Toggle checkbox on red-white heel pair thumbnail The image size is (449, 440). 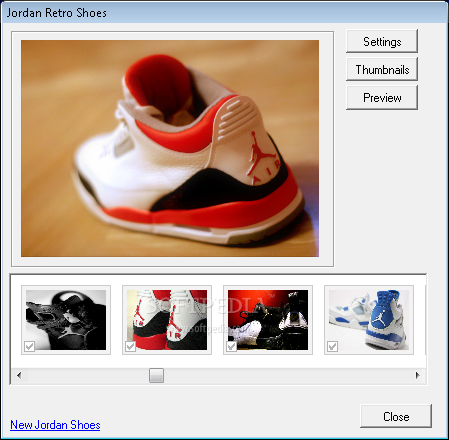click(131, 346)
